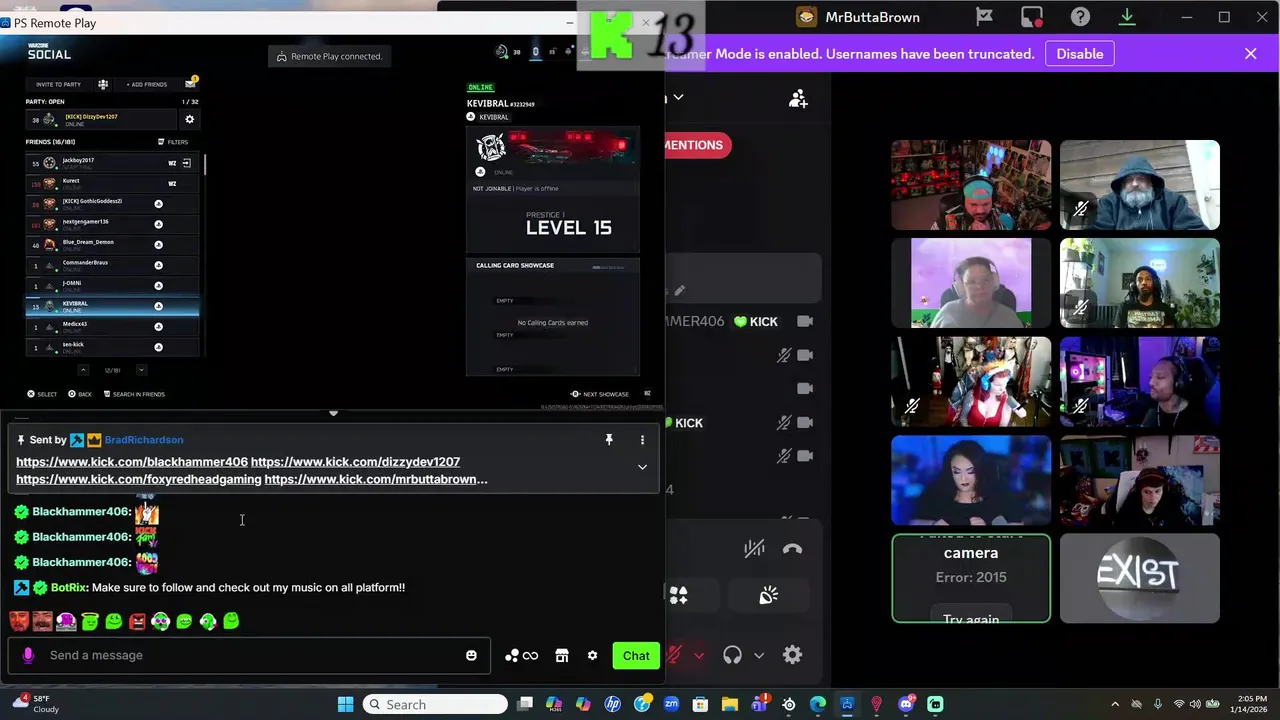Insert the first emote in the quick bar

tap(19, 622)
